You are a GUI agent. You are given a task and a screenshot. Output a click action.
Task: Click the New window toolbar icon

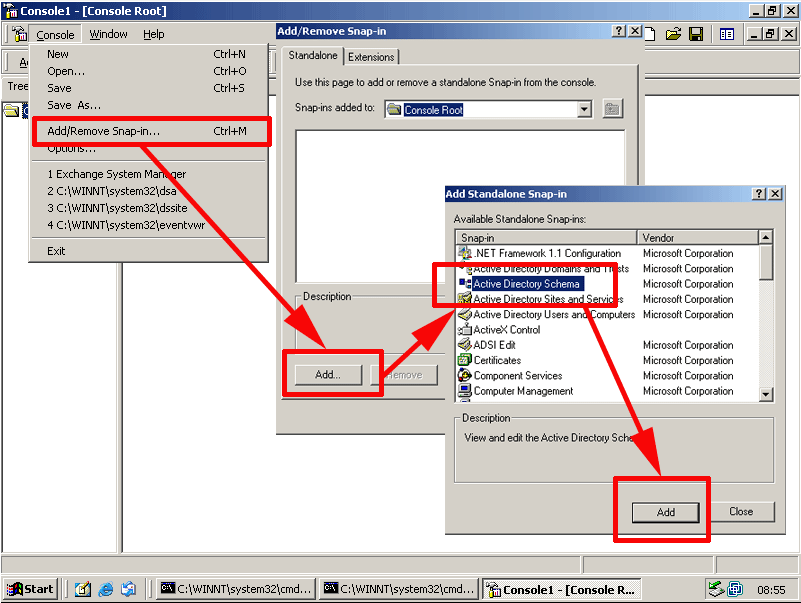click(x=726, y=34)
